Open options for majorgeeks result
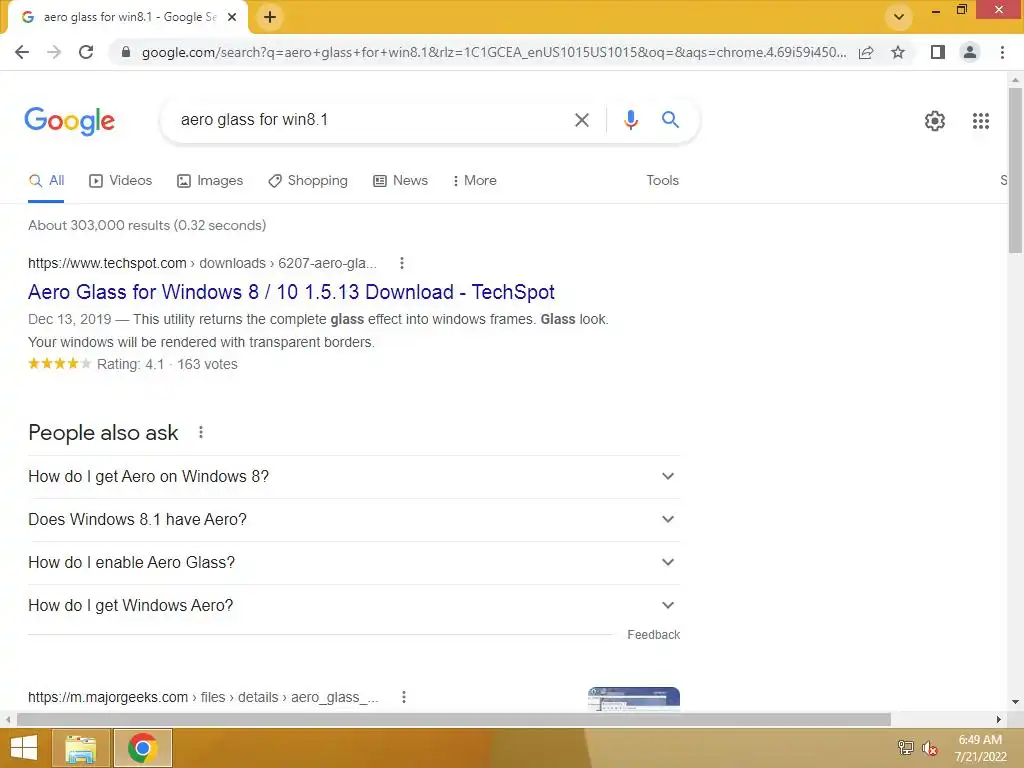This screenshot has width=1024, height=768. 404,697
